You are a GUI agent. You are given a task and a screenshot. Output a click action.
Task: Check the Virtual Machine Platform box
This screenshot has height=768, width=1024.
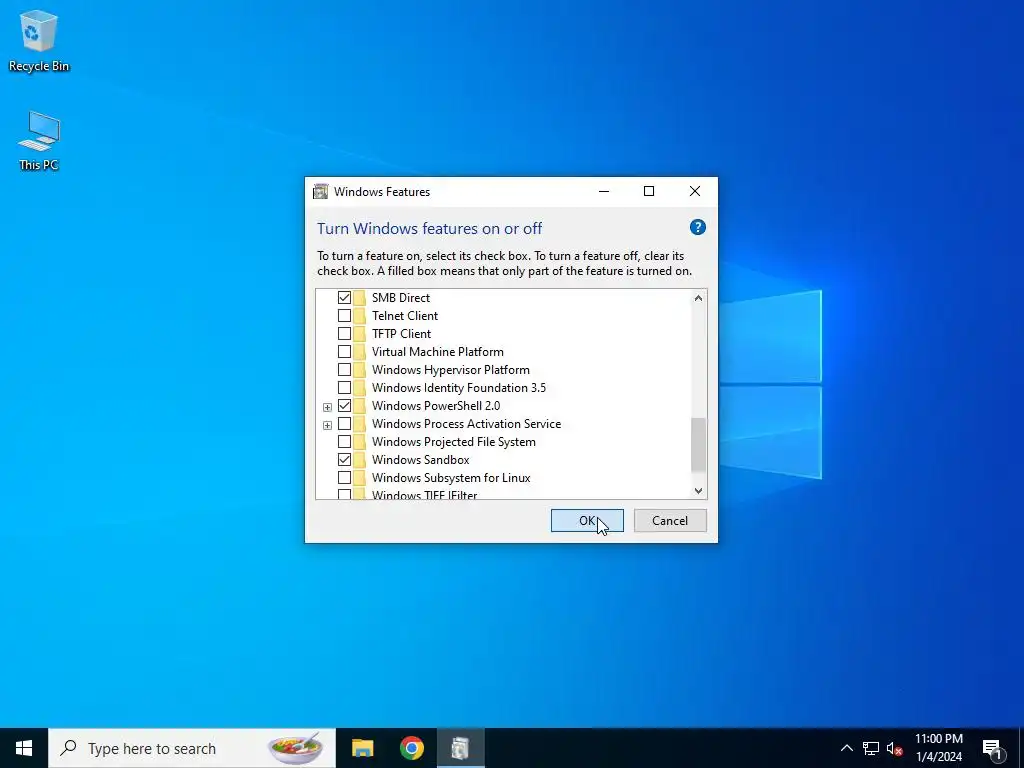tap(344, 352)
